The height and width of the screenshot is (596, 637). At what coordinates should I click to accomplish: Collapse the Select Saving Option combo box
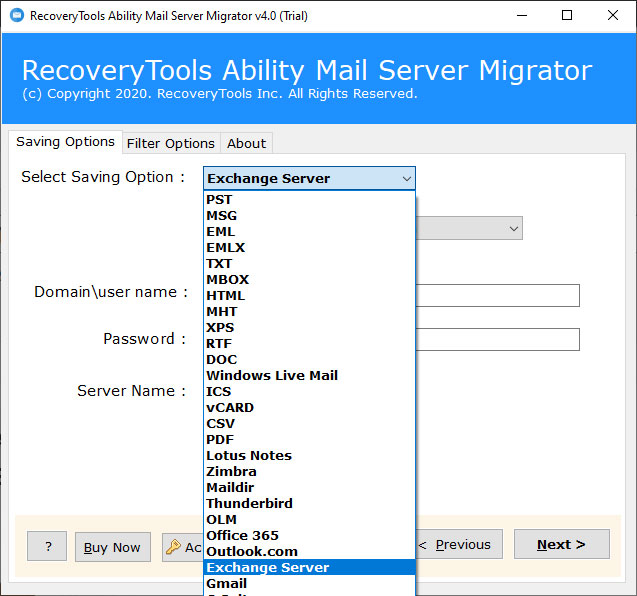coord(405,179)
